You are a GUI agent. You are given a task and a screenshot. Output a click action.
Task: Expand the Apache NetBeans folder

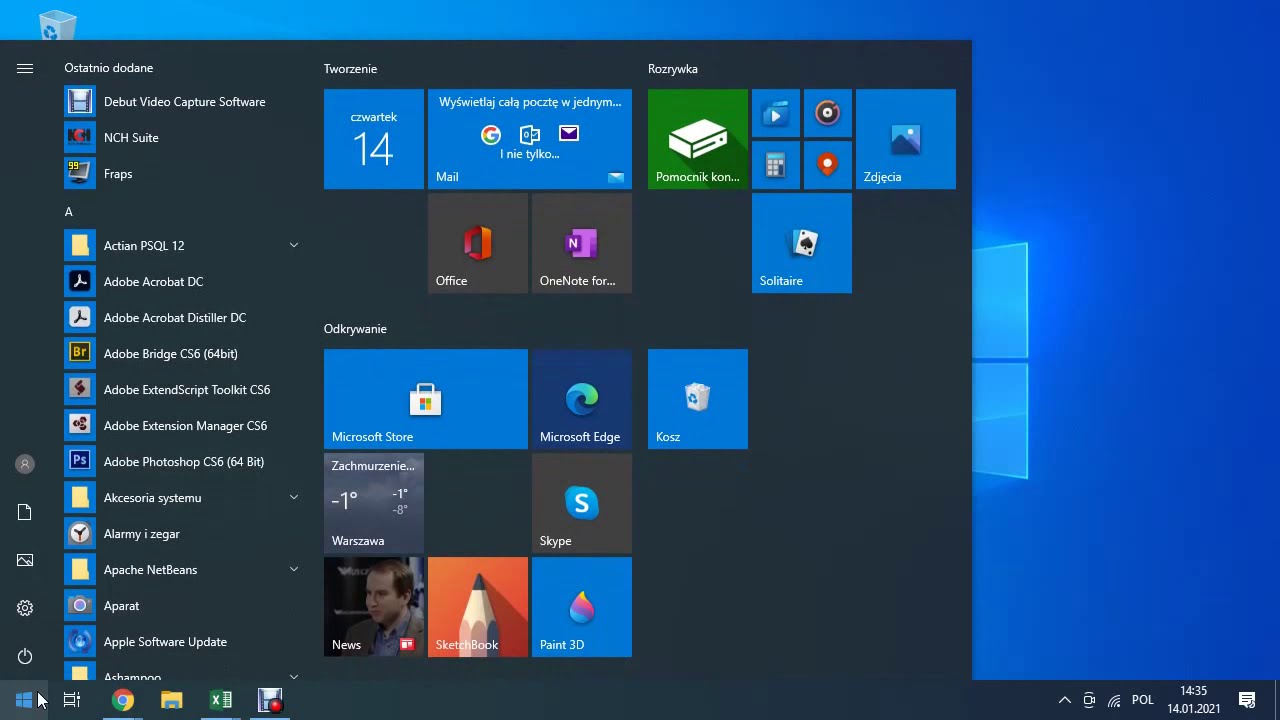(184, 570)
